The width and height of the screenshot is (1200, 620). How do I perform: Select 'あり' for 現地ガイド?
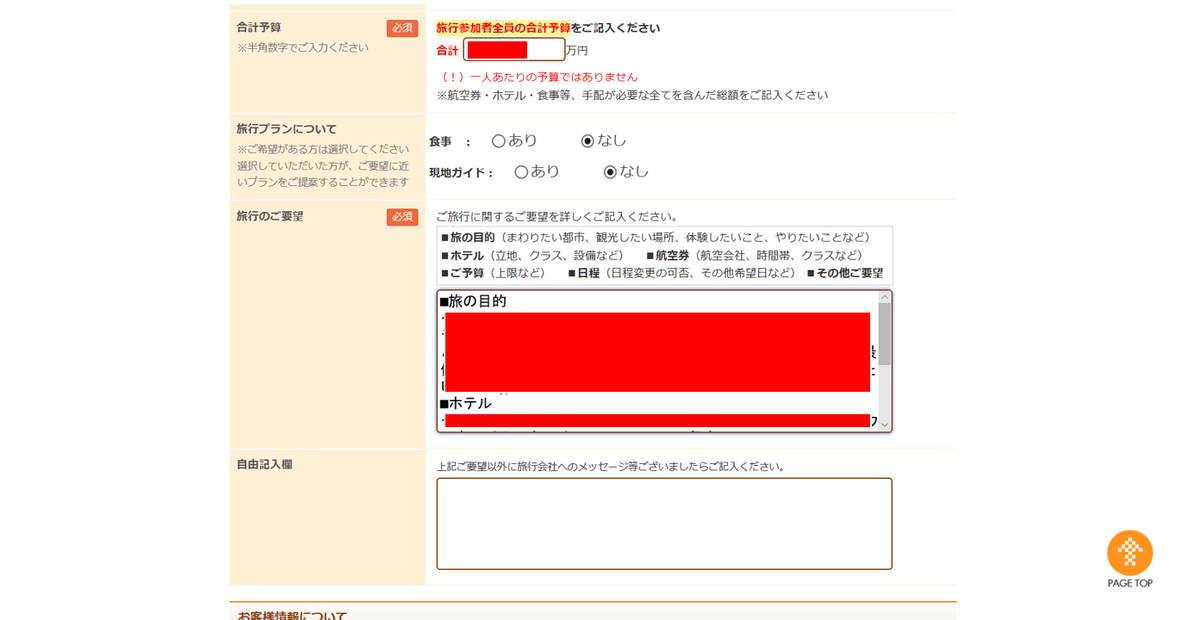pos(521,172)
